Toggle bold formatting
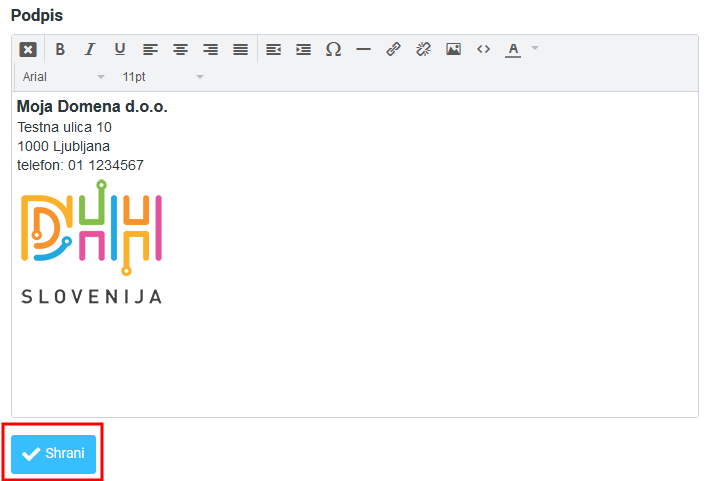This screenshot has width=709, height=481. [60, 49]
